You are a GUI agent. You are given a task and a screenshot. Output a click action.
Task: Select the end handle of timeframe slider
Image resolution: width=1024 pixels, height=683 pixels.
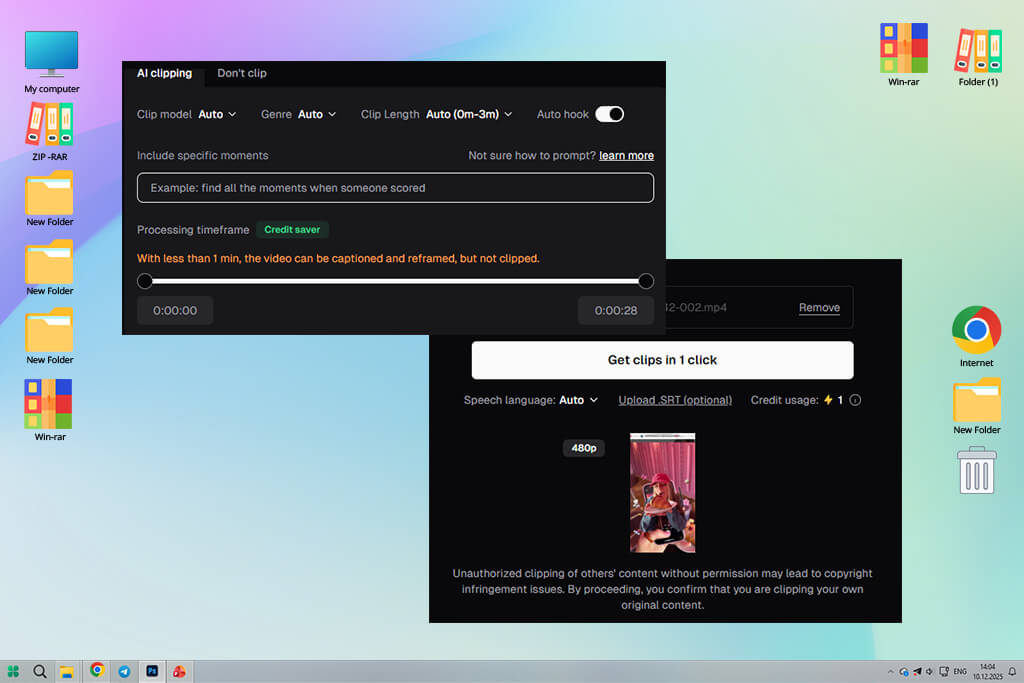click(x=646, y=281)
